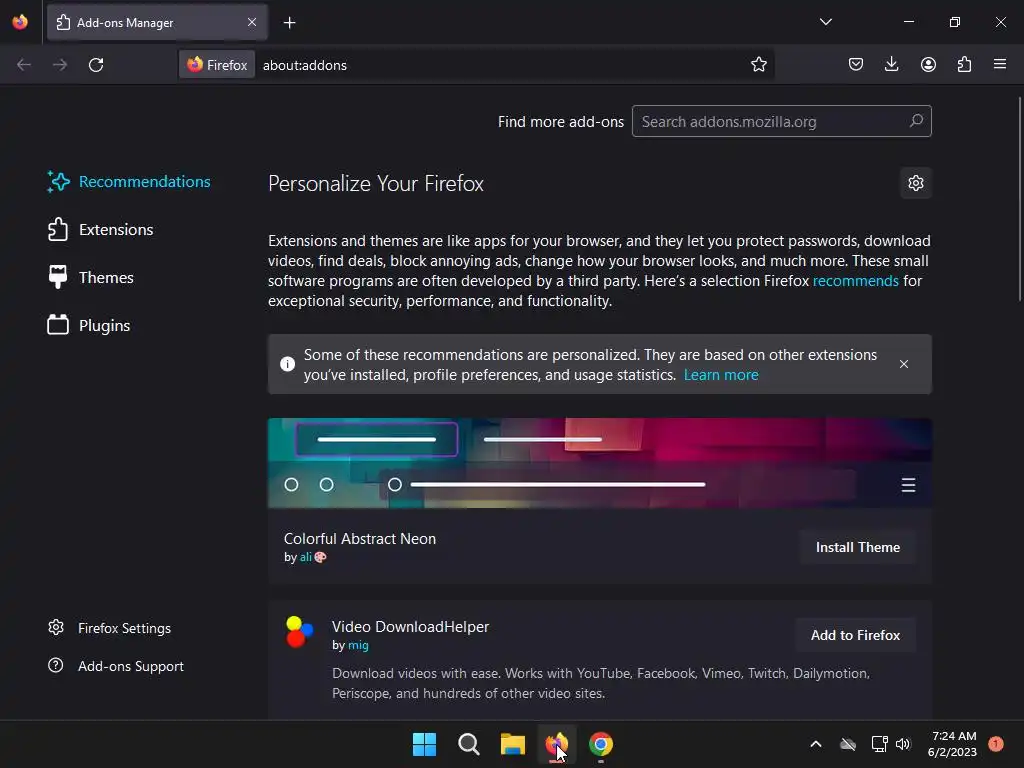The height and width of the screenshot is (768, 1024).
Task: Open the volume control in tray
Action: [903, 744]
